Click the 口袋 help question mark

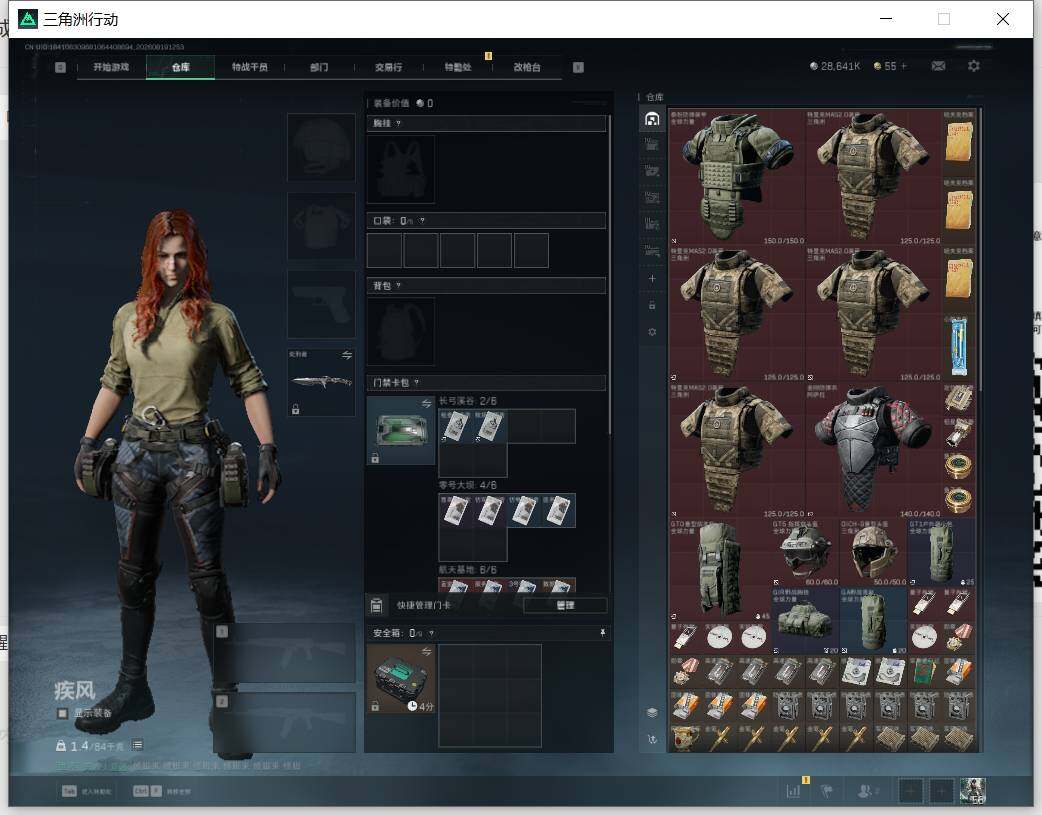pyautogui.click(x=422, y=221)
